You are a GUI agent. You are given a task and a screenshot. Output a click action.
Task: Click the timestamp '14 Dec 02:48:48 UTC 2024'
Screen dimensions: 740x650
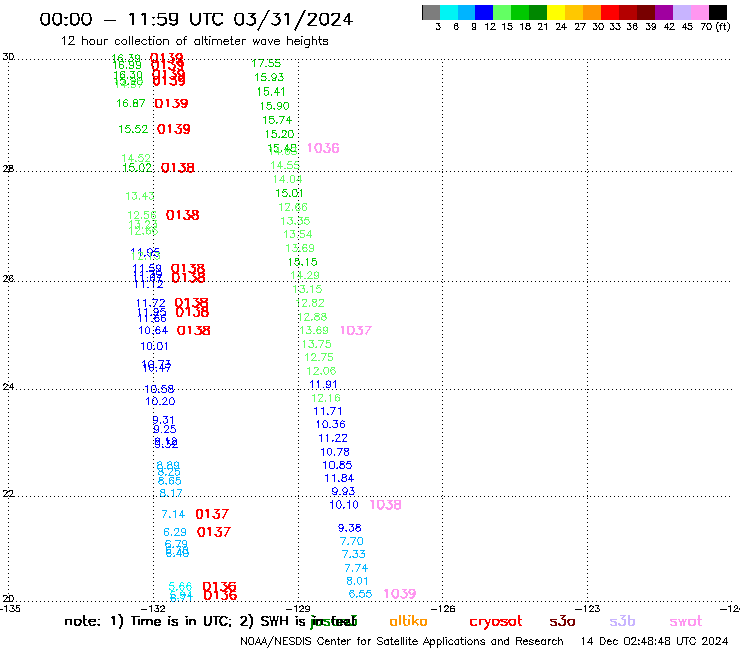[654, 641]
